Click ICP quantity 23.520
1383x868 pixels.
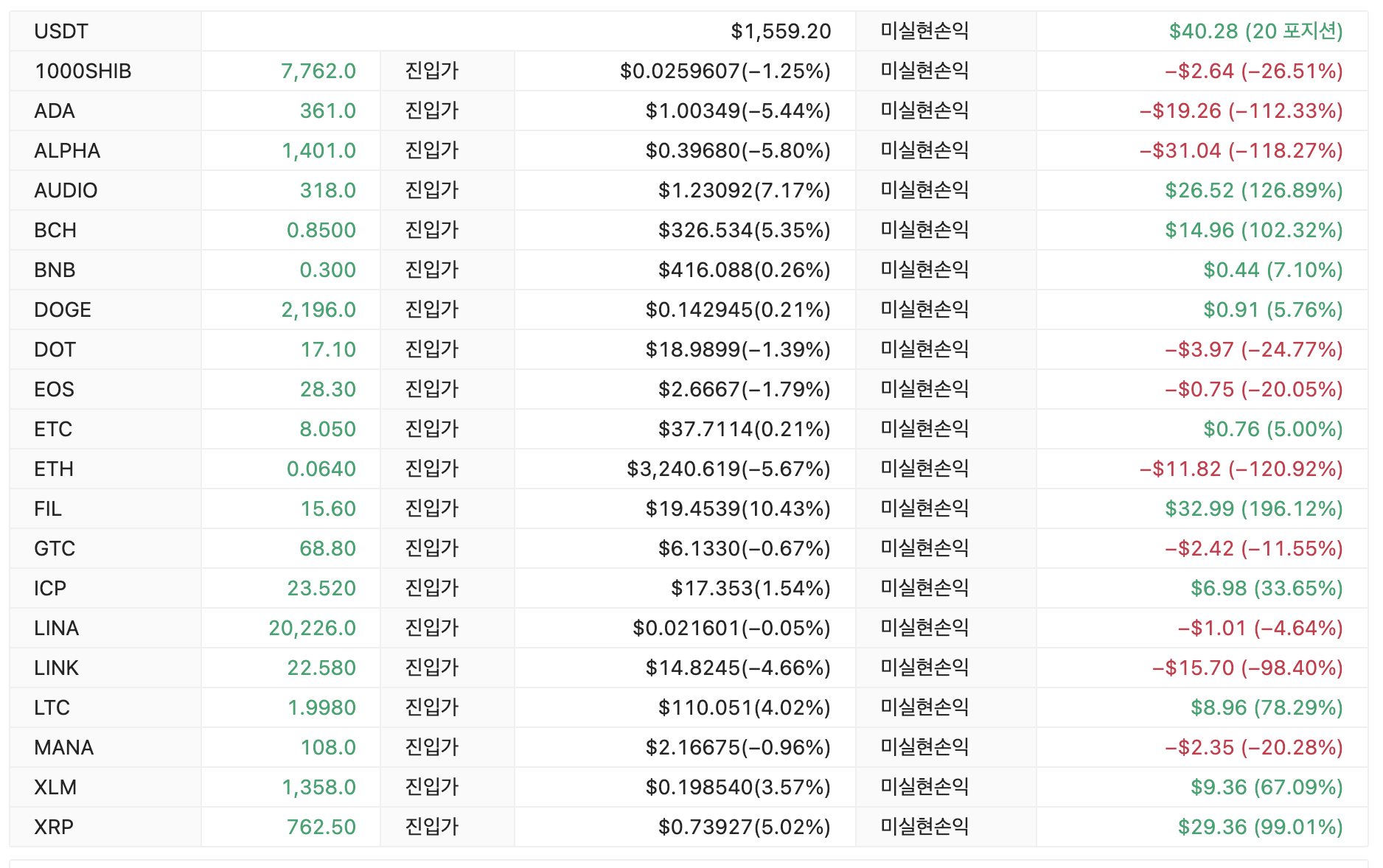[321, 588]
